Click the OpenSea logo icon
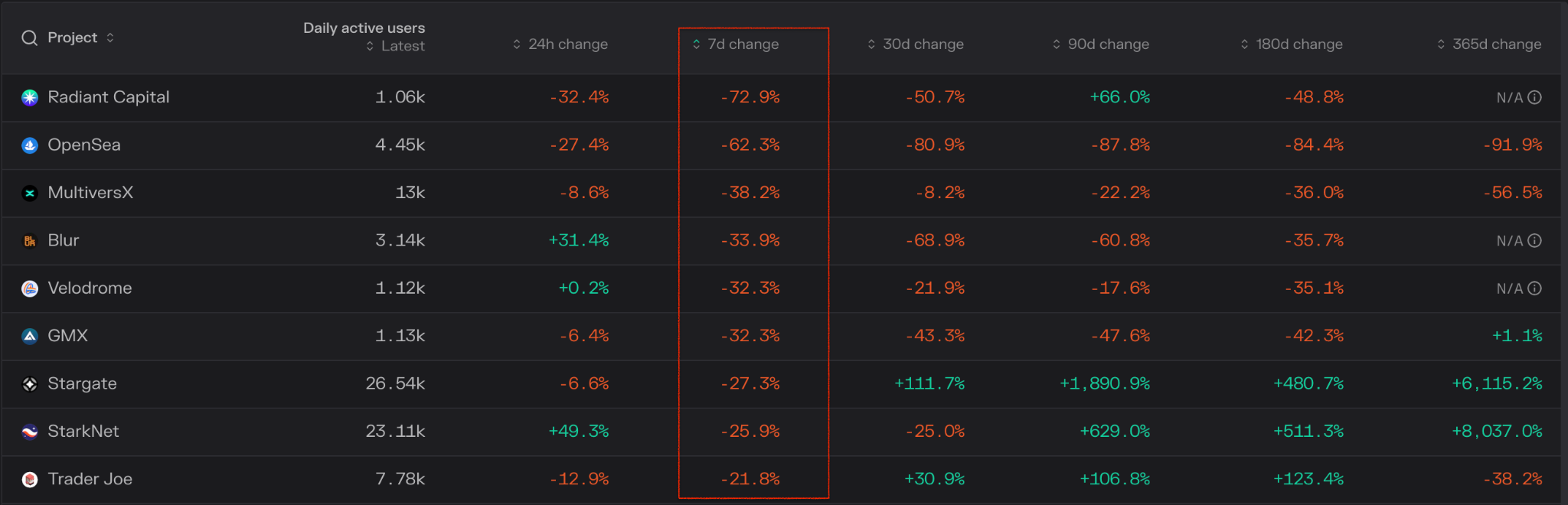 [x=30, y=145]
